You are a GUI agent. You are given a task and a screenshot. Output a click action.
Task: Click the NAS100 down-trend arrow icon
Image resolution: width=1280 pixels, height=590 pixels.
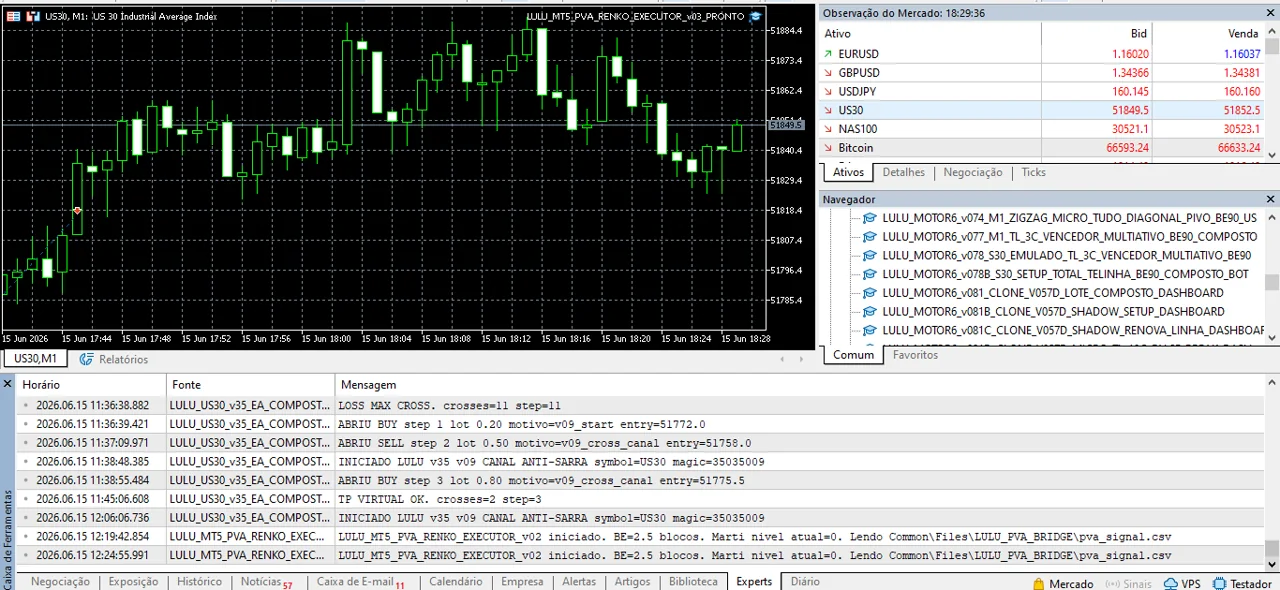[x=828, y=129]
